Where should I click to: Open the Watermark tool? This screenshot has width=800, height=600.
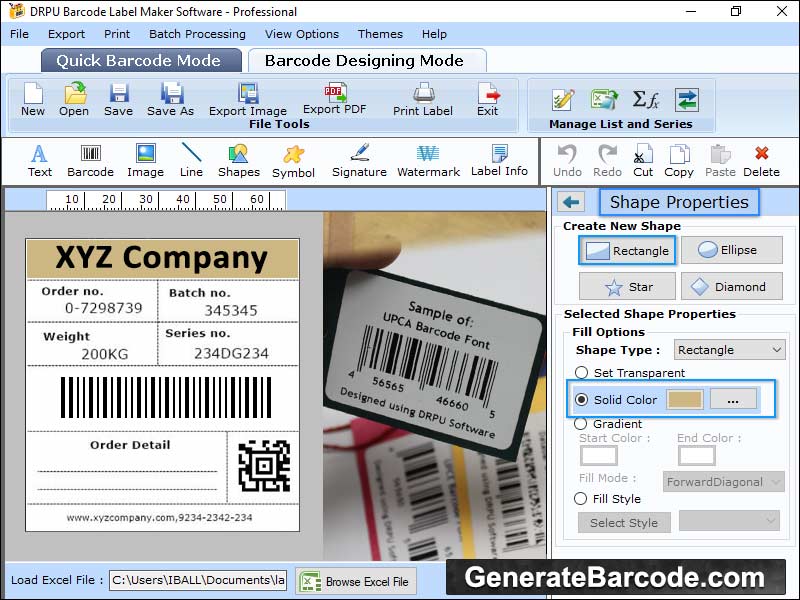[x=427, y=154]
